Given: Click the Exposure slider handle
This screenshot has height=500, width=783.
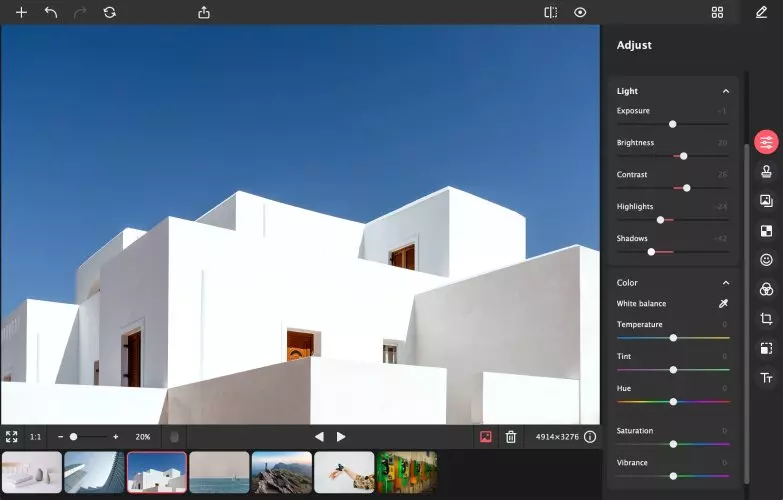Looking at the screenshot, I should (673, 124).
